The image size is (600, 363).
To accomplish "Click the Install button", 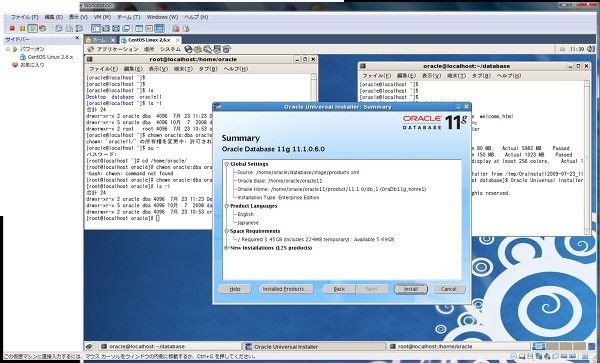I will coord(411,289).
